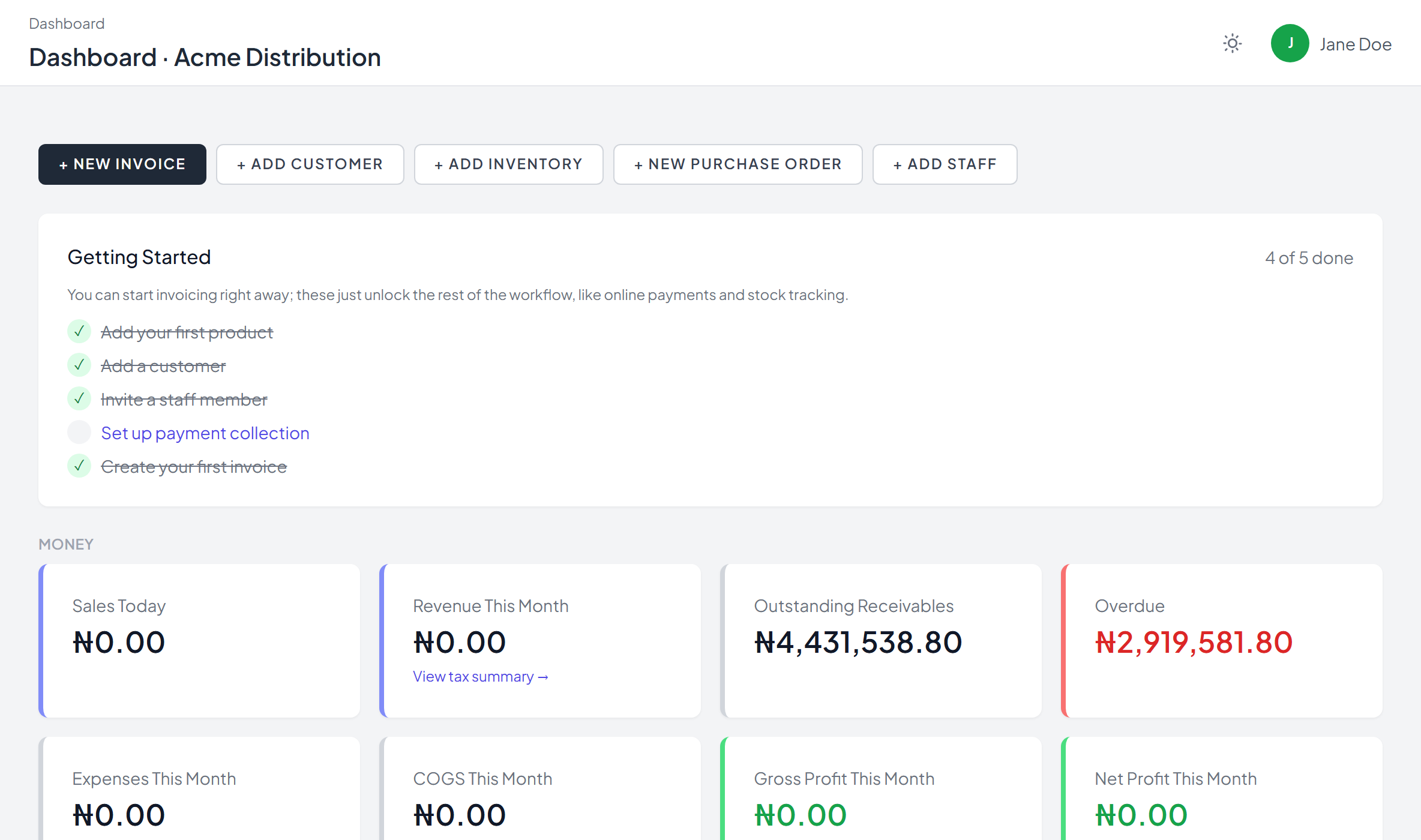Click checkmark beside Invite a staff member
Screen dimensions: 1421x840
[79, 398]
